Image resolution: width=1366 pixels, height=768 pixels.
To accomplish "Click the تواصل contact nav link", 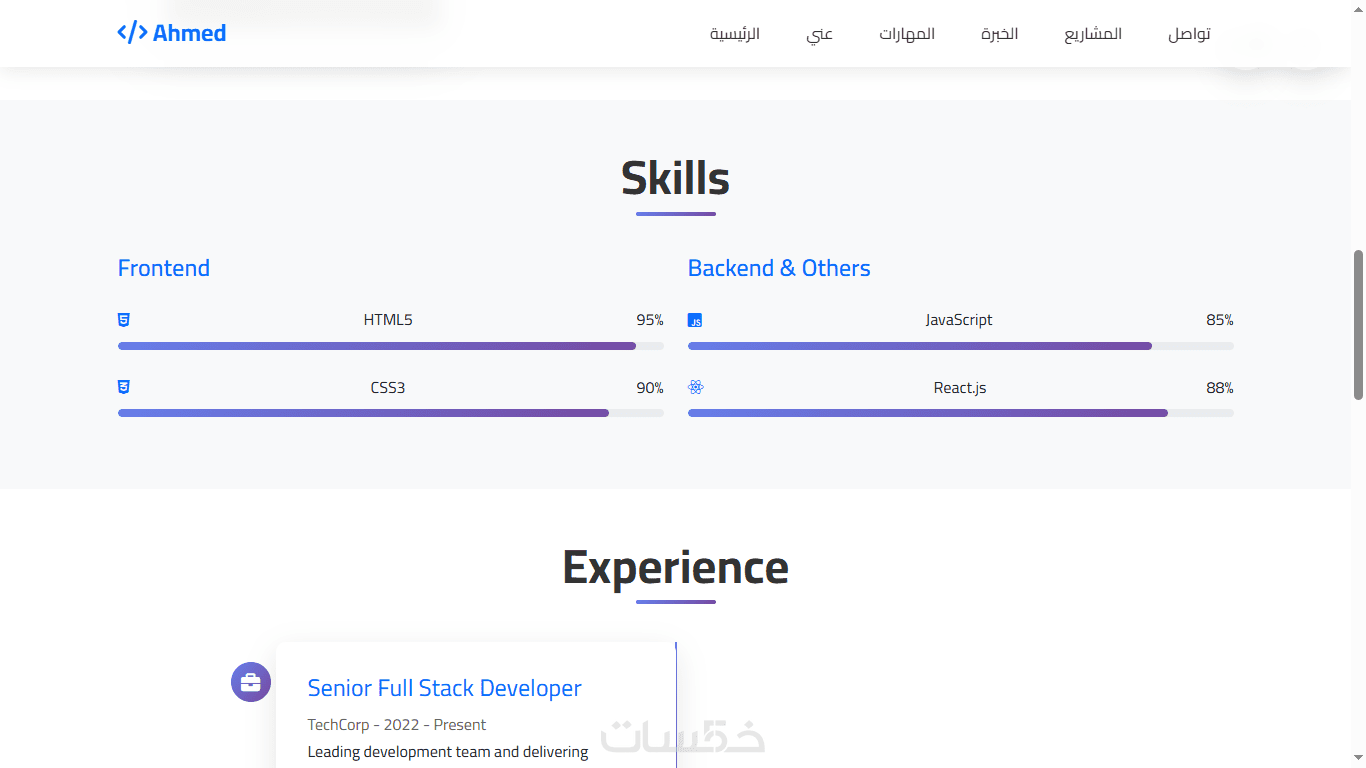I will coord(1189,34).
